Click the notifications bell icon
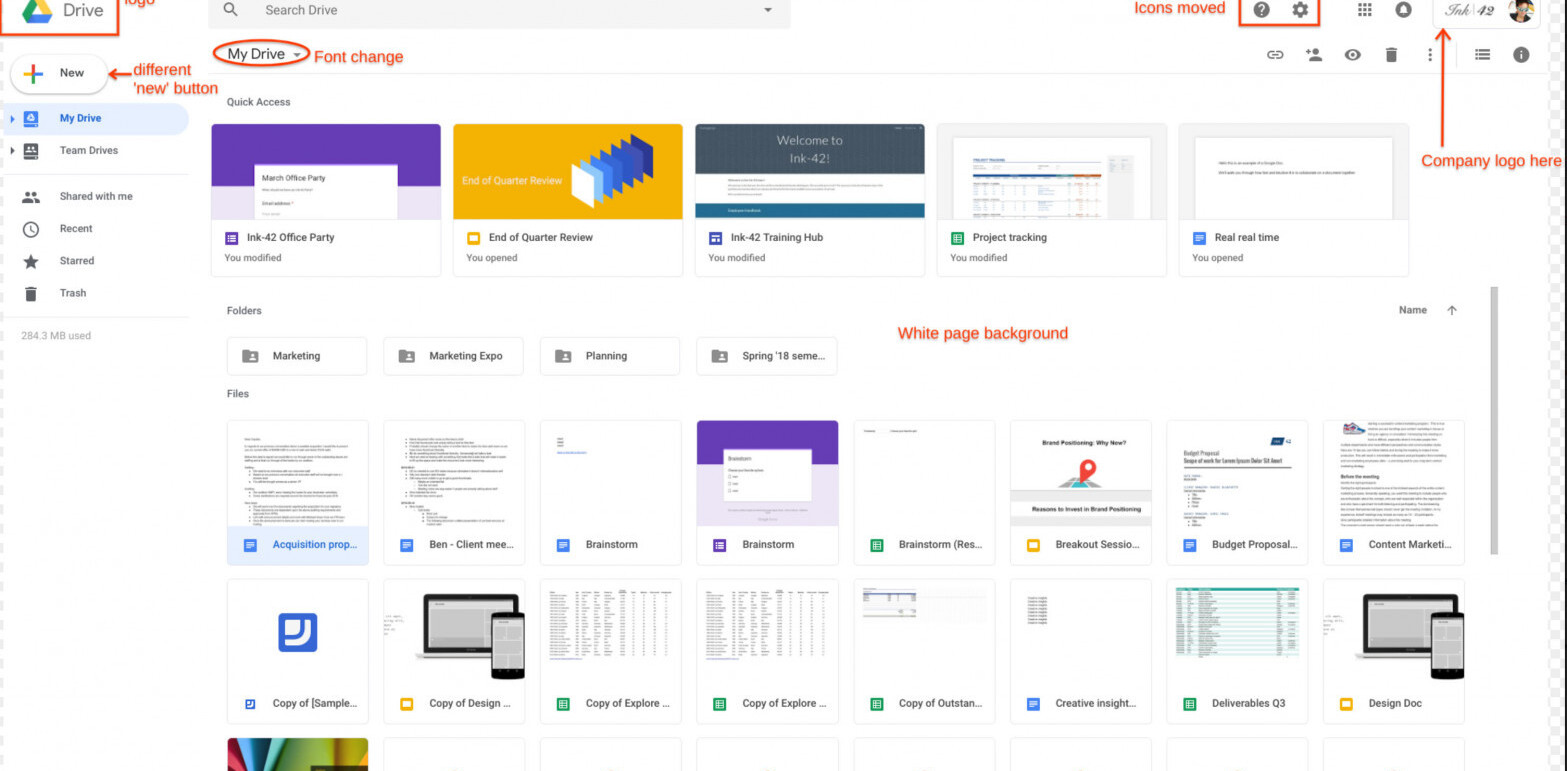 1404,11
